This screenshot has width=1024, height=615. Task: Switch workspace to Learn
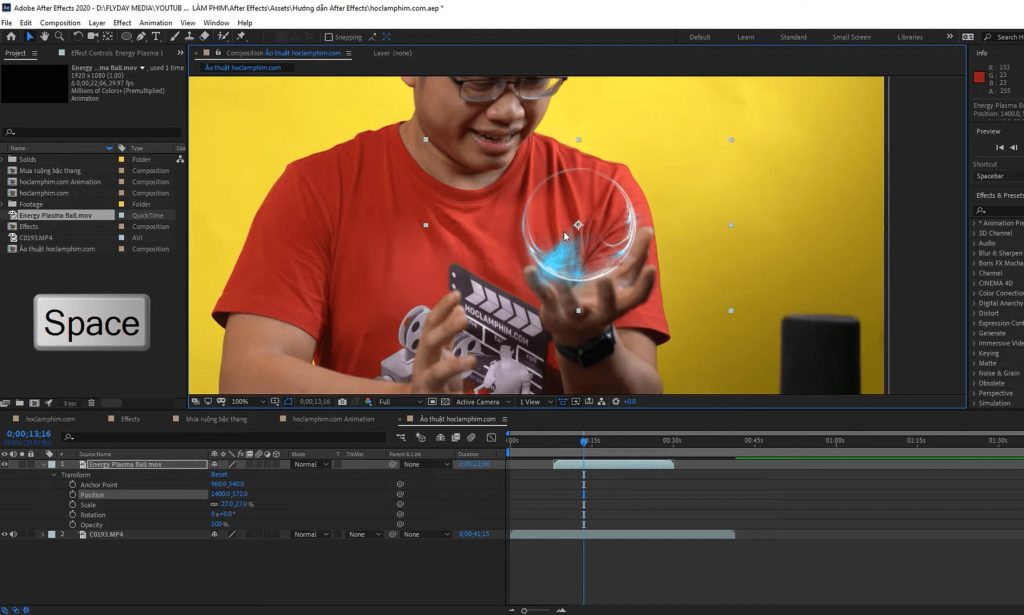[x=746, y=36]
